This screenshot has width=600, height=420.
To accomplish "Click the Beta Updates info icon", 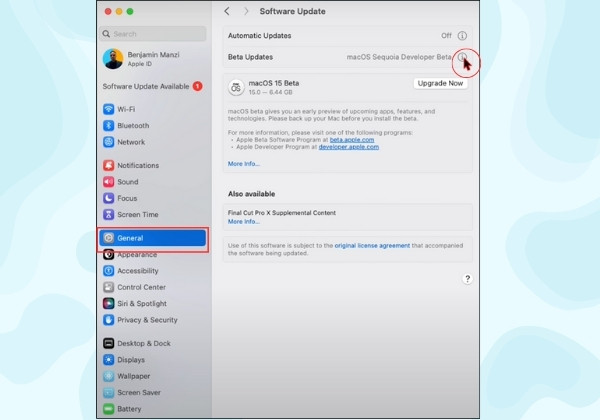I will pyautogui.click(x=462, y=57).
